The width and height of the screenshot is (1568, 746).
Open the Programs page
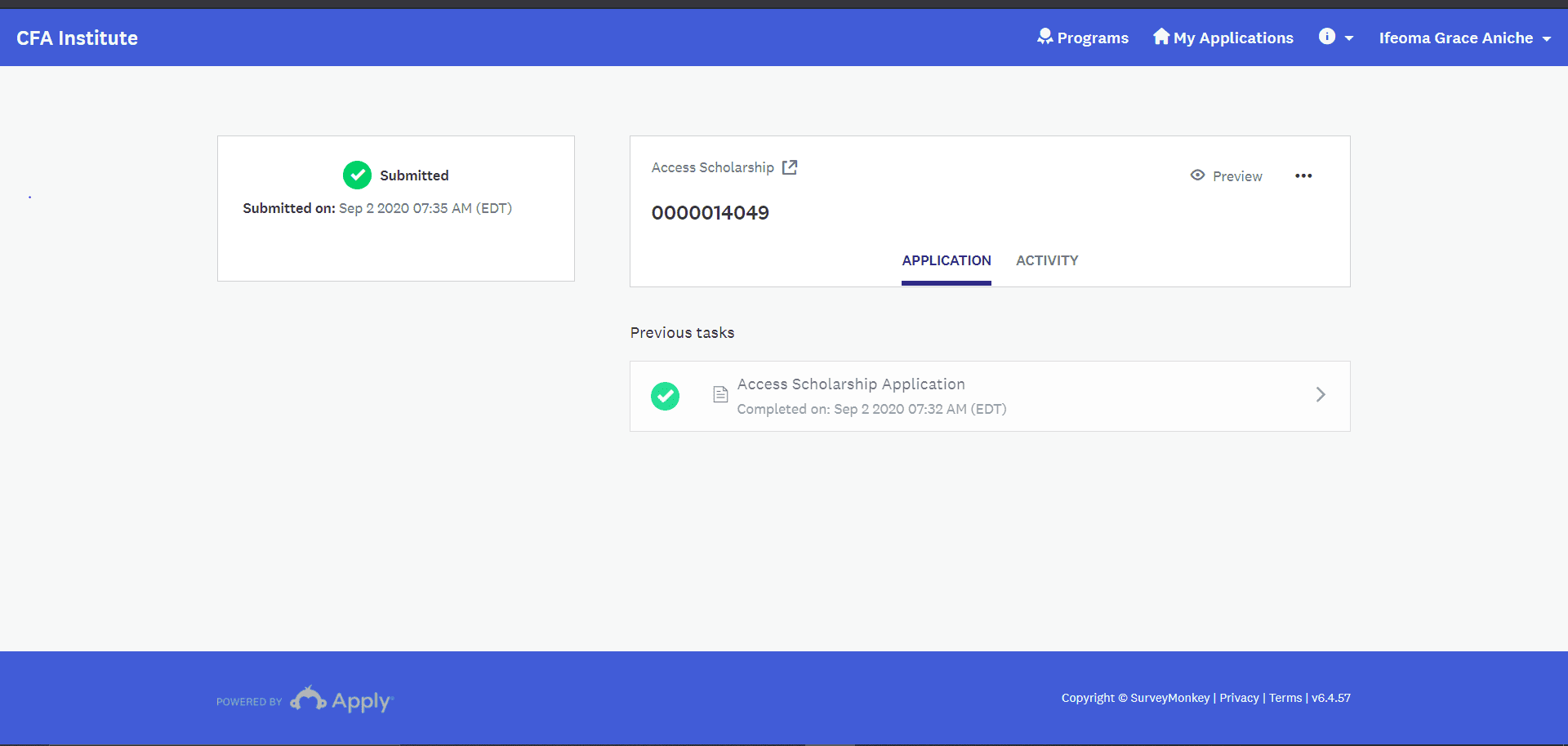tap(1082, 38)
